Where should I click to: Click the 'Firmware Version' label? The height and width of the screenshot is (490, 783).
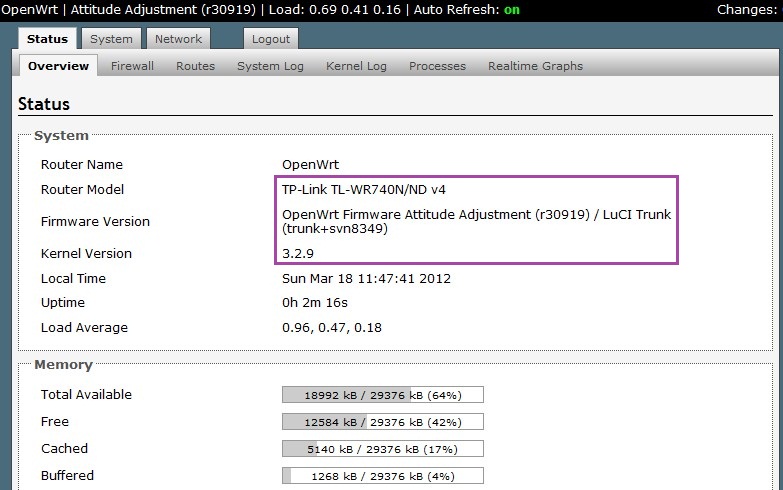(x=95, y=222)
